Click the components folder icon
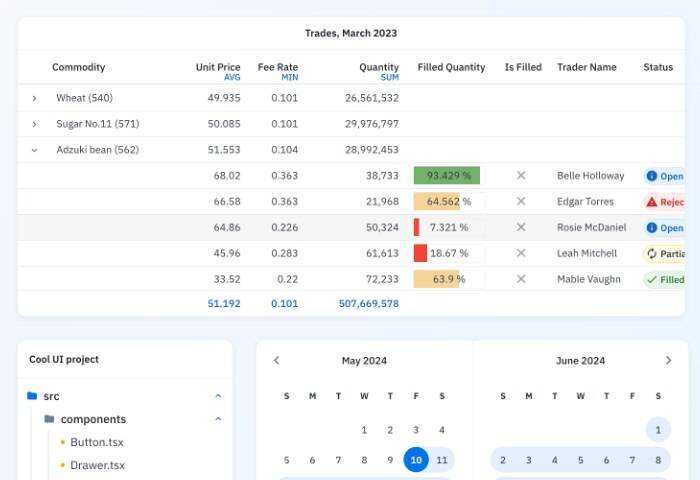 click(49, 419)
